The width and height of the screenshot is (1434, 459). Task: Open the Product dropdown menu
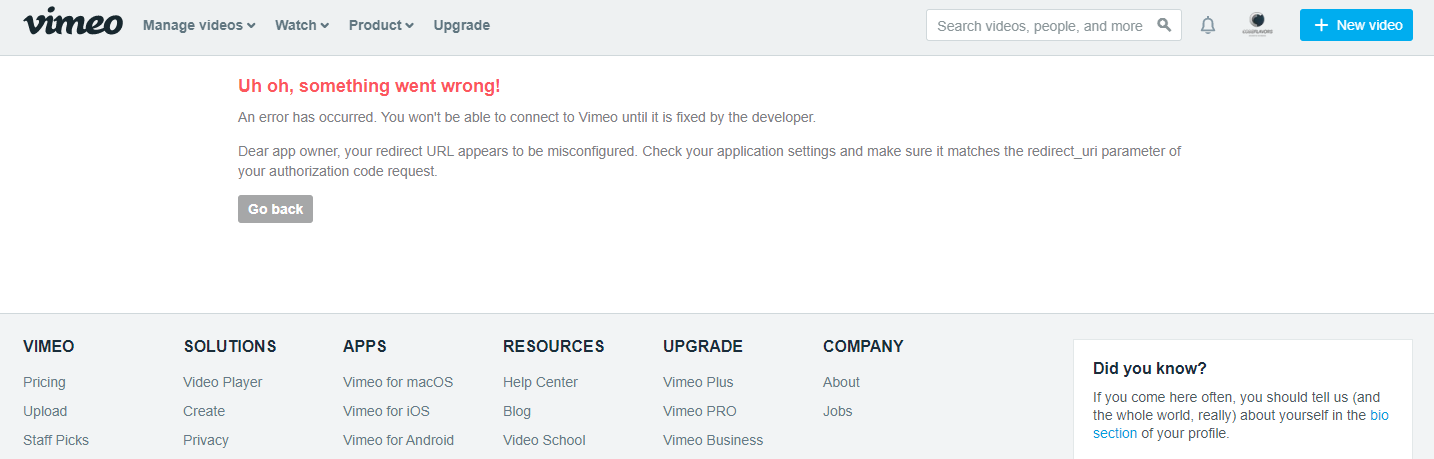point(381,25)
